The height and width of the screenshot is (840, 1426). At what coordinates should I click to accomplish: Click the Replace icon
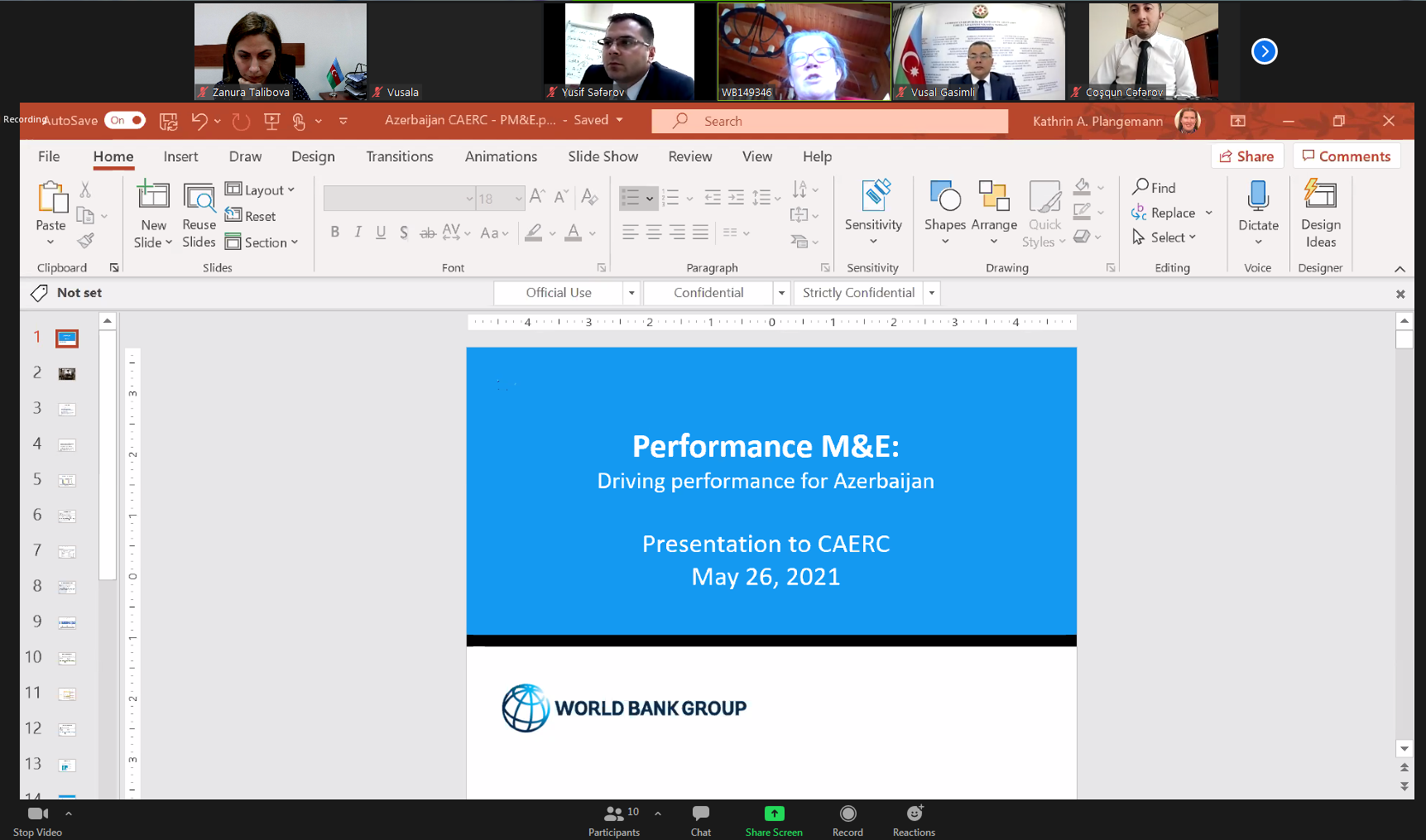[x=1139, y=213]
